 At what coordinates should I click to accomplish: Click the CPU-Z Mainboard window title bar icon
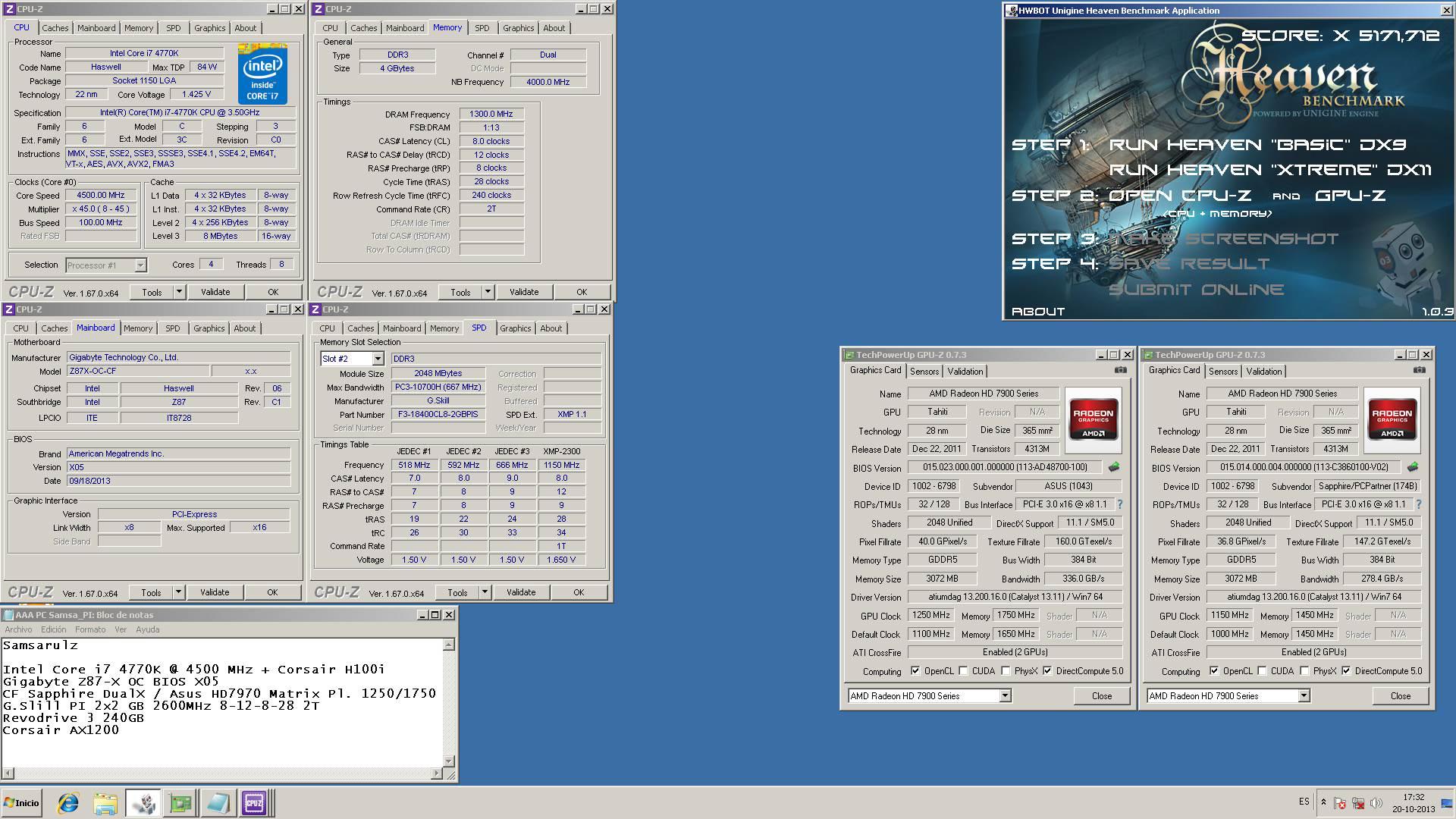click(x=8, y=309)
